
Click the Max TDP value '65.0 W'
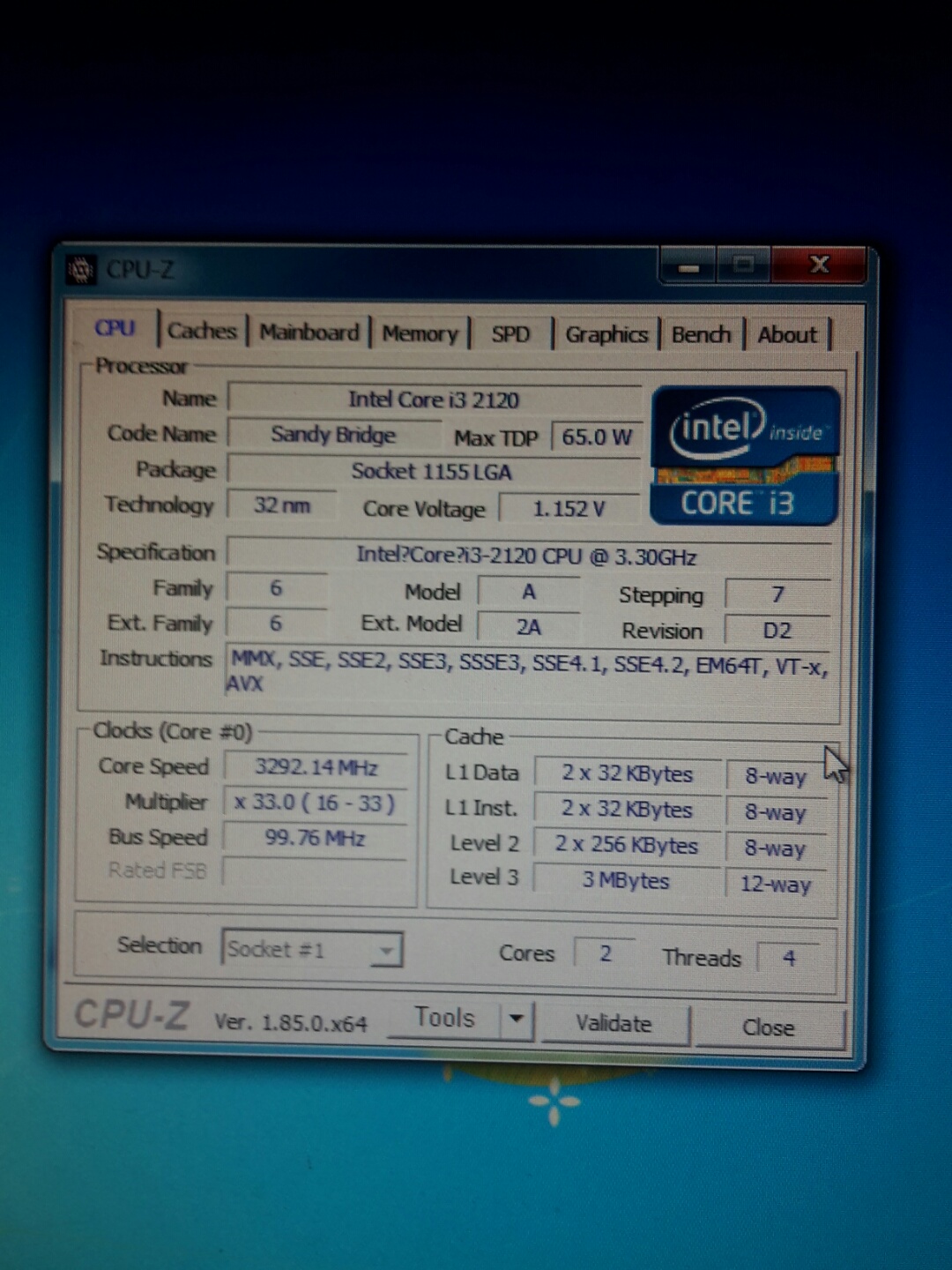(x=597, y=437)
